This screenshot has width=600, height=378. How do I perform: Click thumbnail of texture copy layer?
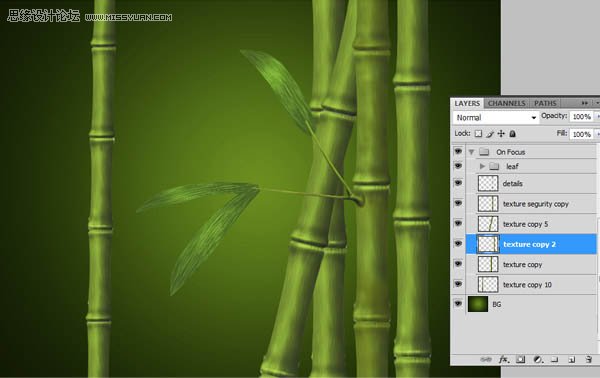(x=488, y=264)
